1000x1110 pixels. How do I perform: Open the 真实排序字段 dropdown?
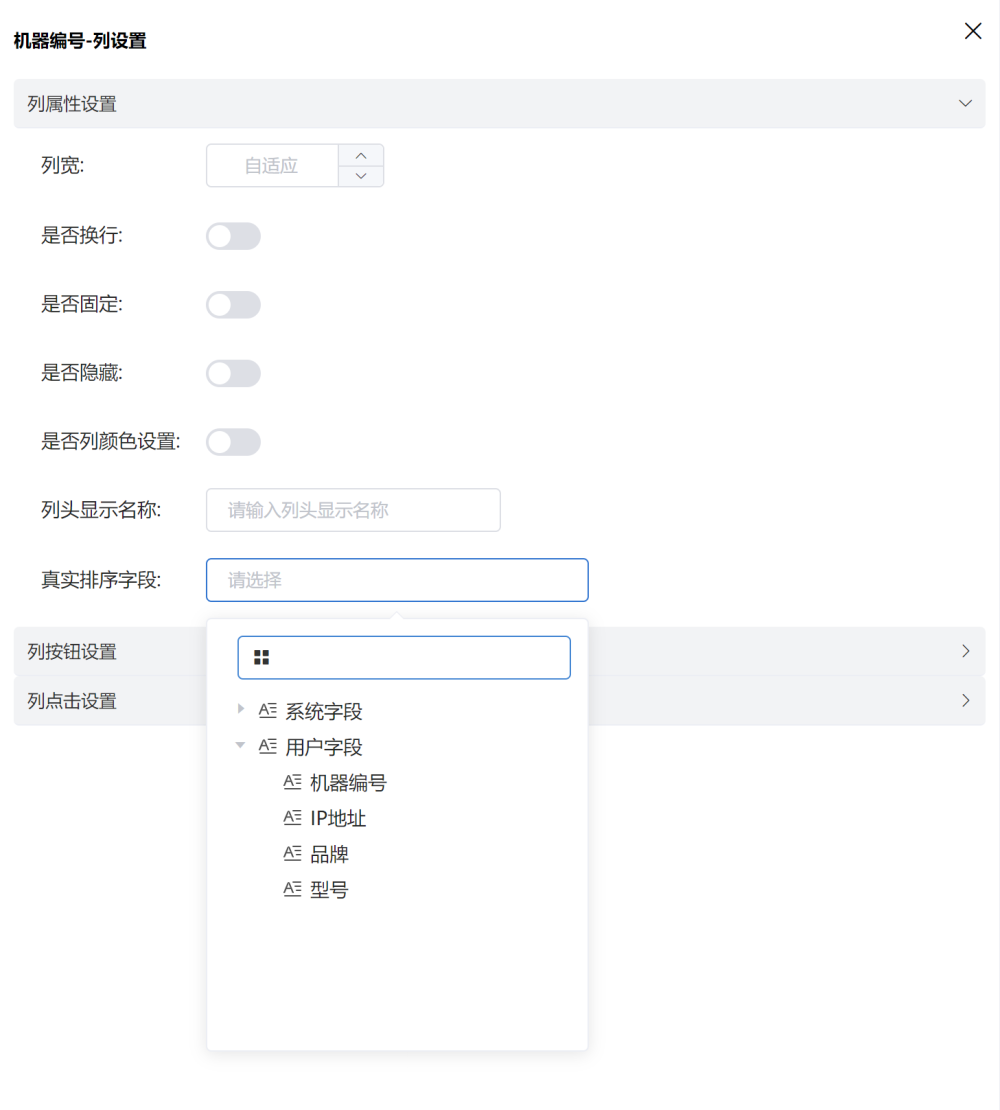(x=397, y=580)
